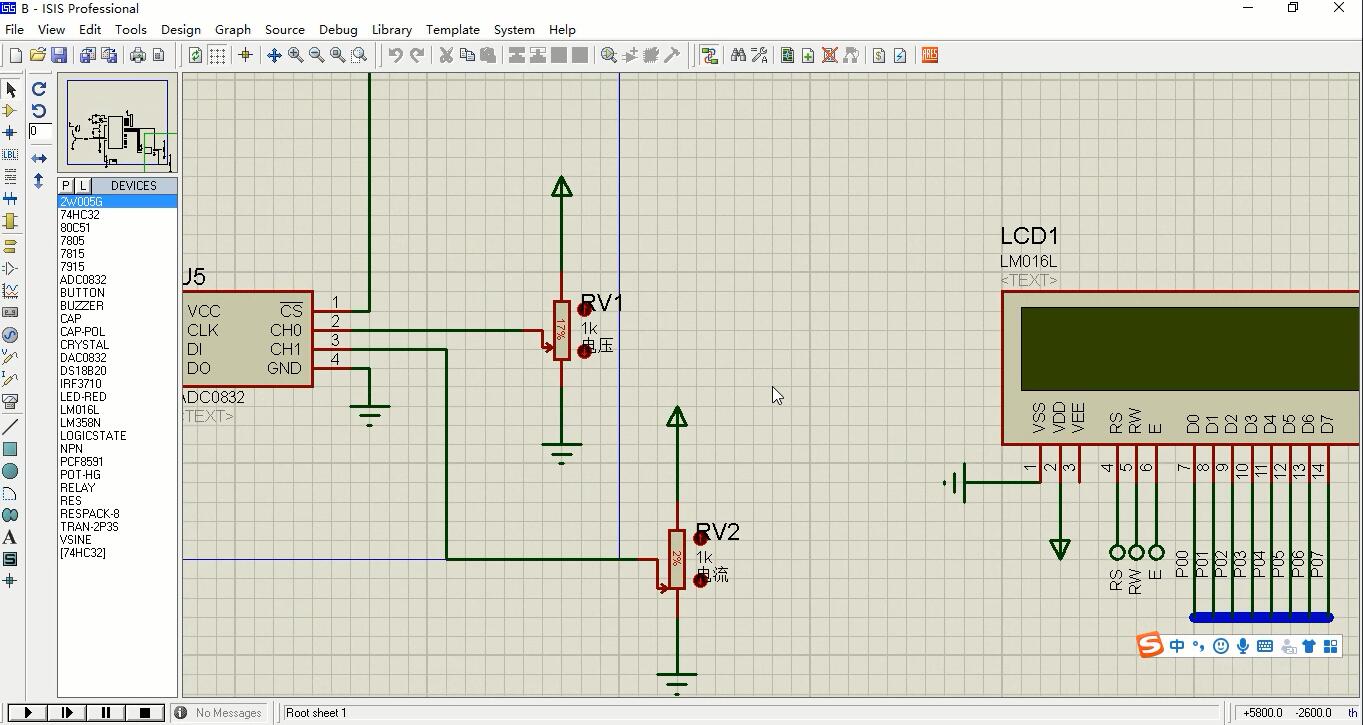Click the schematic overview thumbnail
1363x725 pixels.
[118, 124]
